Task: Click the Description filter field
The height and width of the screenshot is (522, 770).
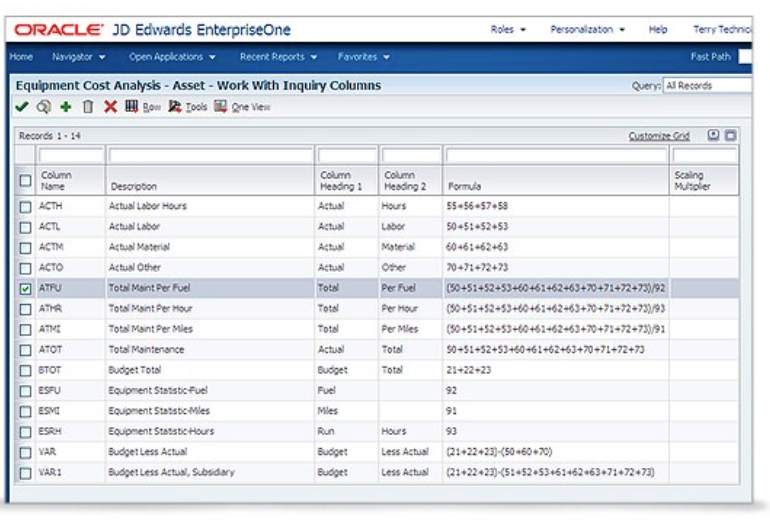Action: coord(211,156)
